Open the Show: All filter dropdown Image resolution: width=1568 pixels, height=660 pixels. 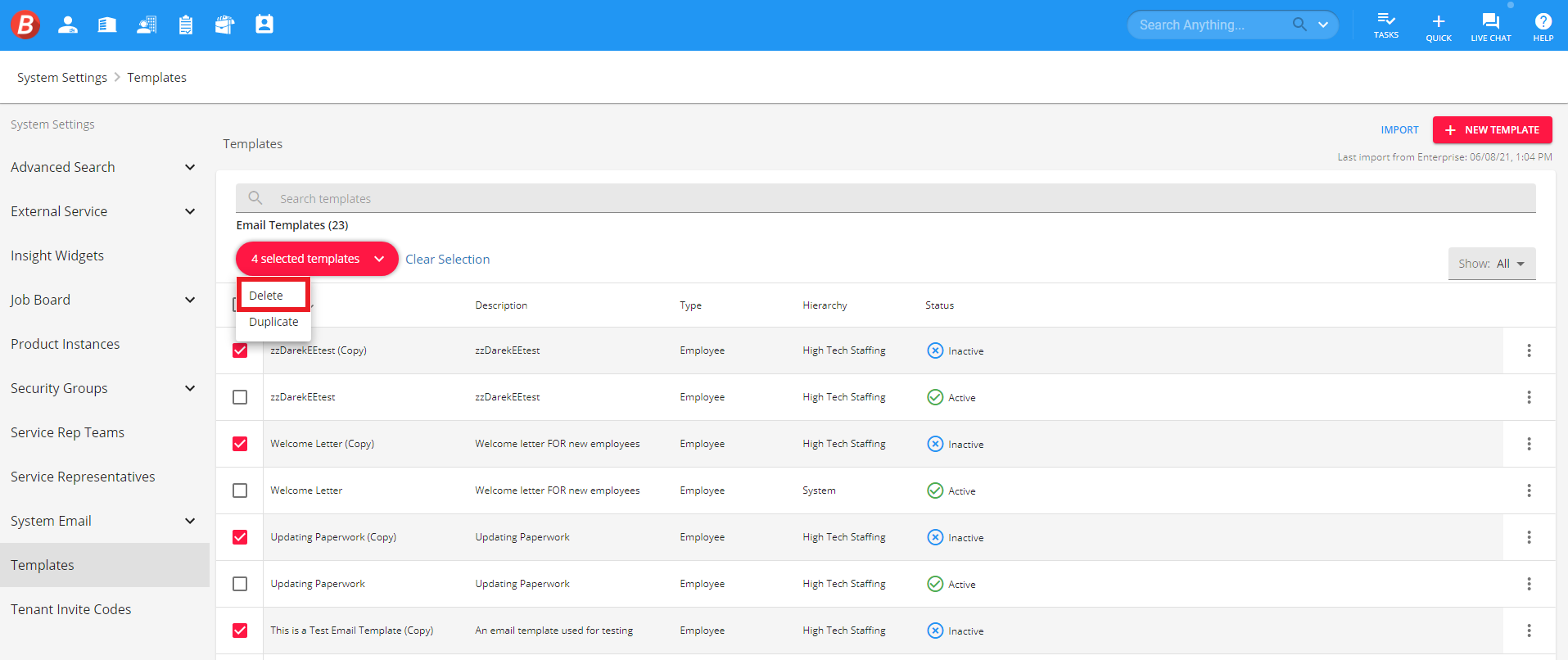pos(1492,264)
